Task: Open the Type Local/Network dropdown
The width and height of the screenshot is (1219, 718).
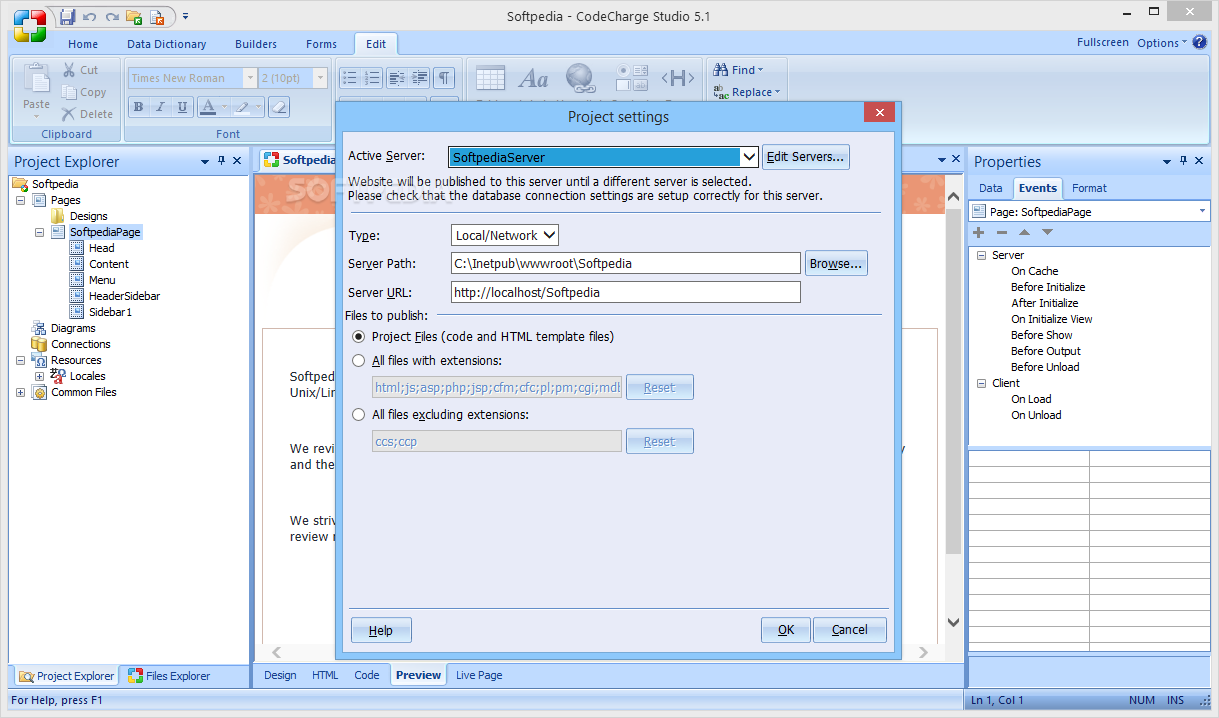Action: (549, 236)
